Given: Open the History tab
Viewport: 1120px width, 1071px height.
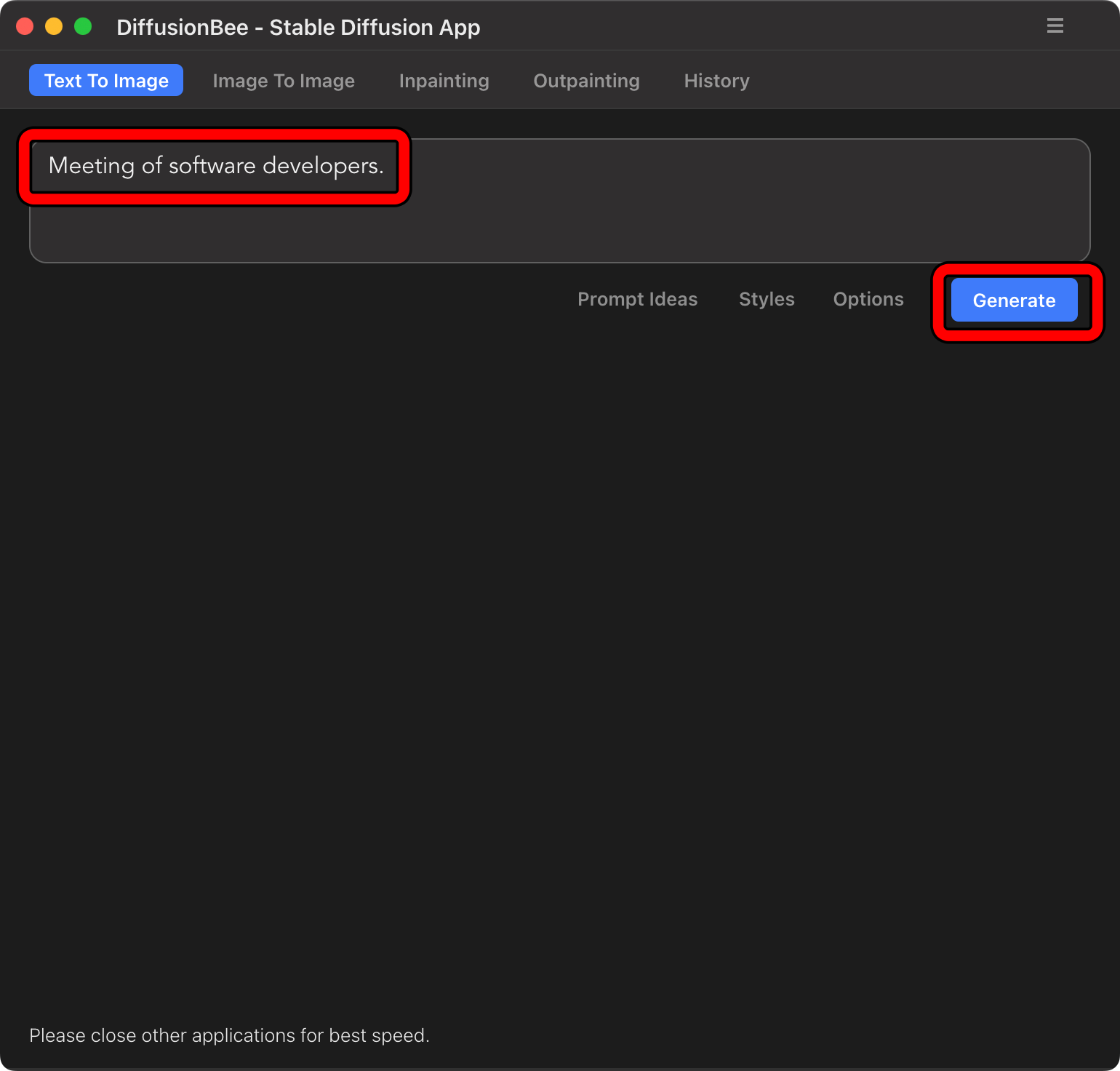Looking at the screenshot, I should pyautogui.click(x=716, y=80).
